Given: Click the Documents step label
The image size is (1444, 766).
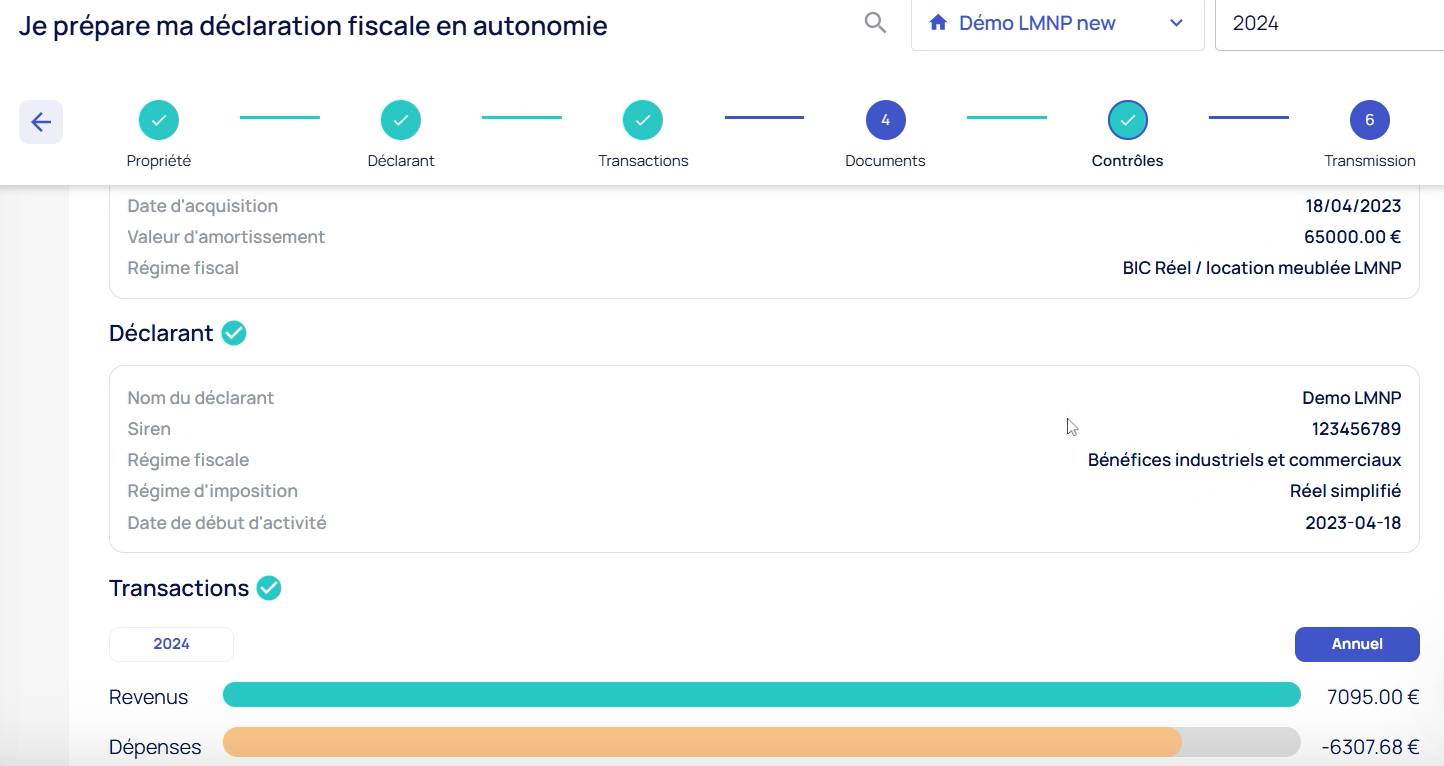Looking at the screenshot, I should coord(885,161).
